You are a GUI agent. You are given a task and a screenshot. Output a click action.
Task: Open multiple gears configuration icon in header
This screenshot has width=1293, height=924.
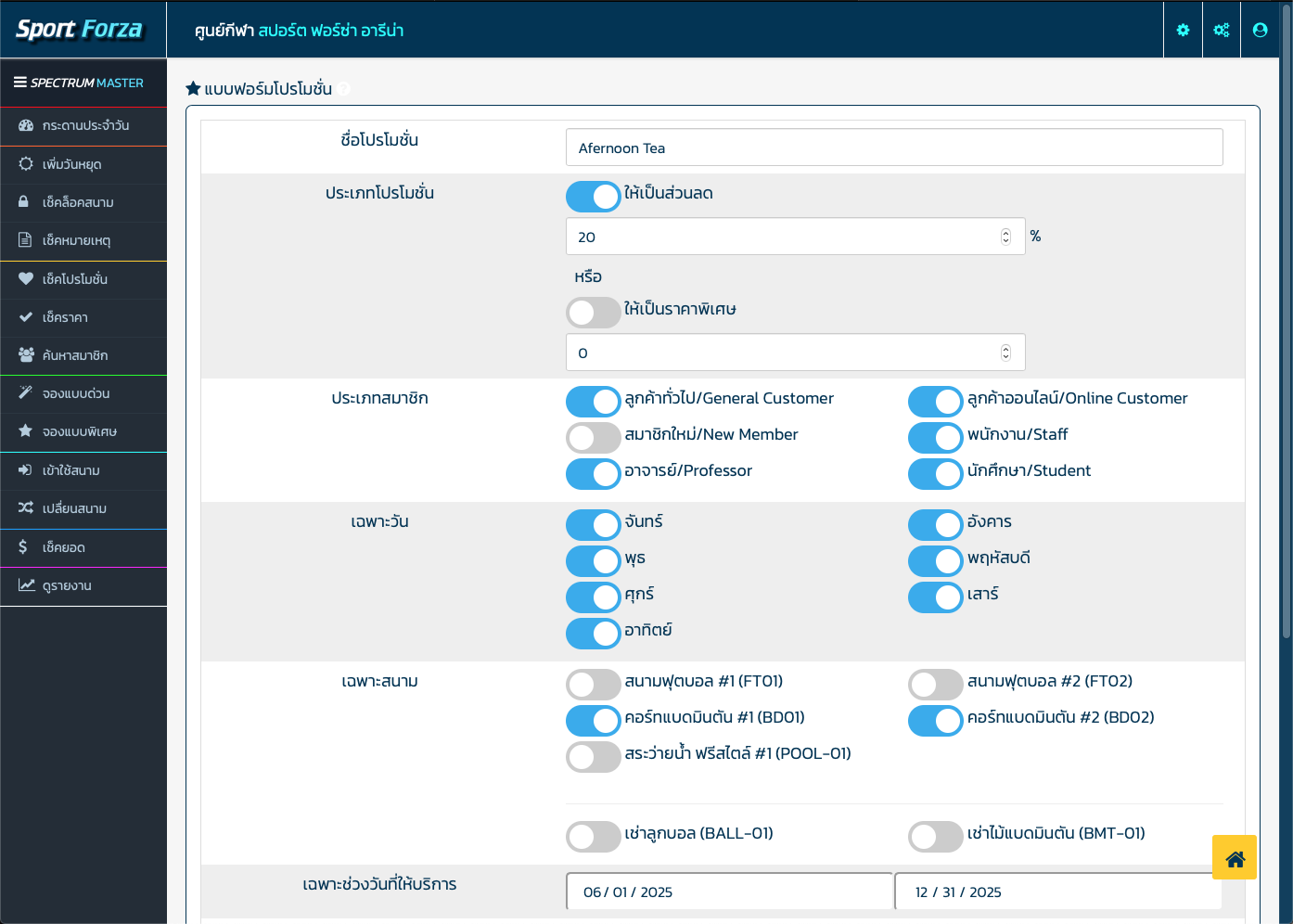pos(1222,30)
